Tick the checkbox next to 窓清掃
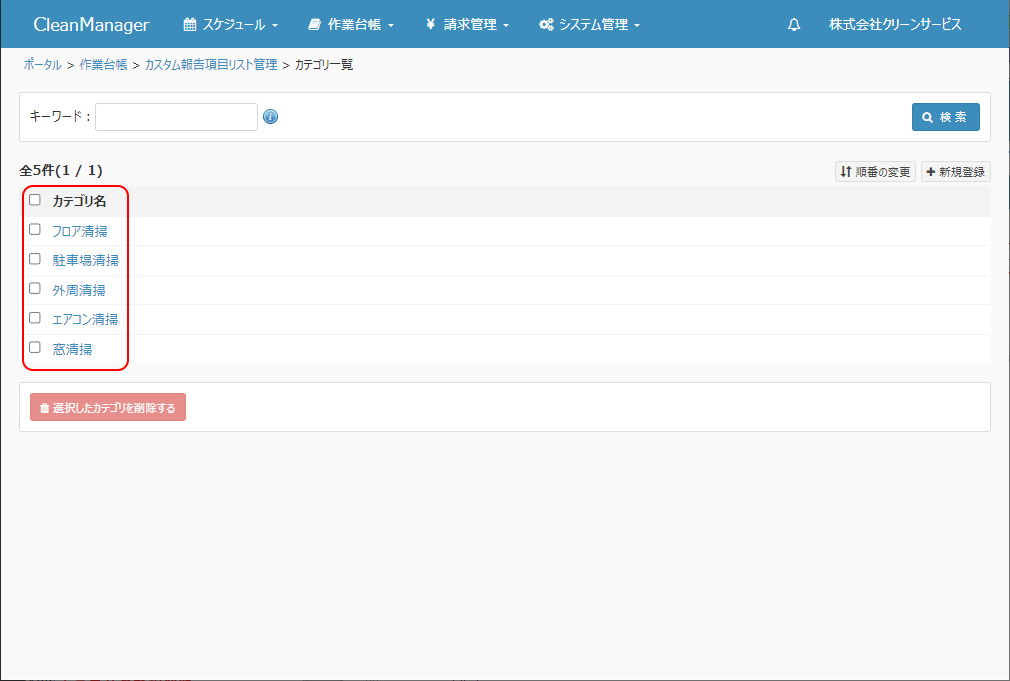Image resolution: width=1010 pixels, height=681 pixels. (x=35, y=348)
